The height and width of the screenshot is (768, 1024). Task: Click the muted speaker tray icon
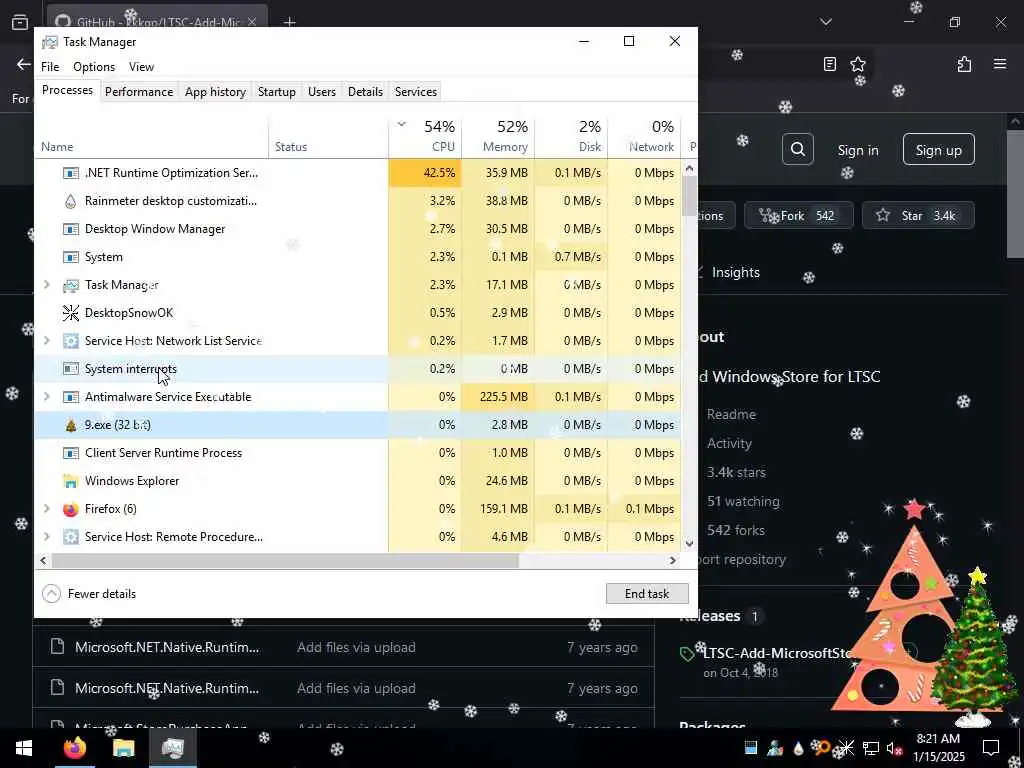894,748
